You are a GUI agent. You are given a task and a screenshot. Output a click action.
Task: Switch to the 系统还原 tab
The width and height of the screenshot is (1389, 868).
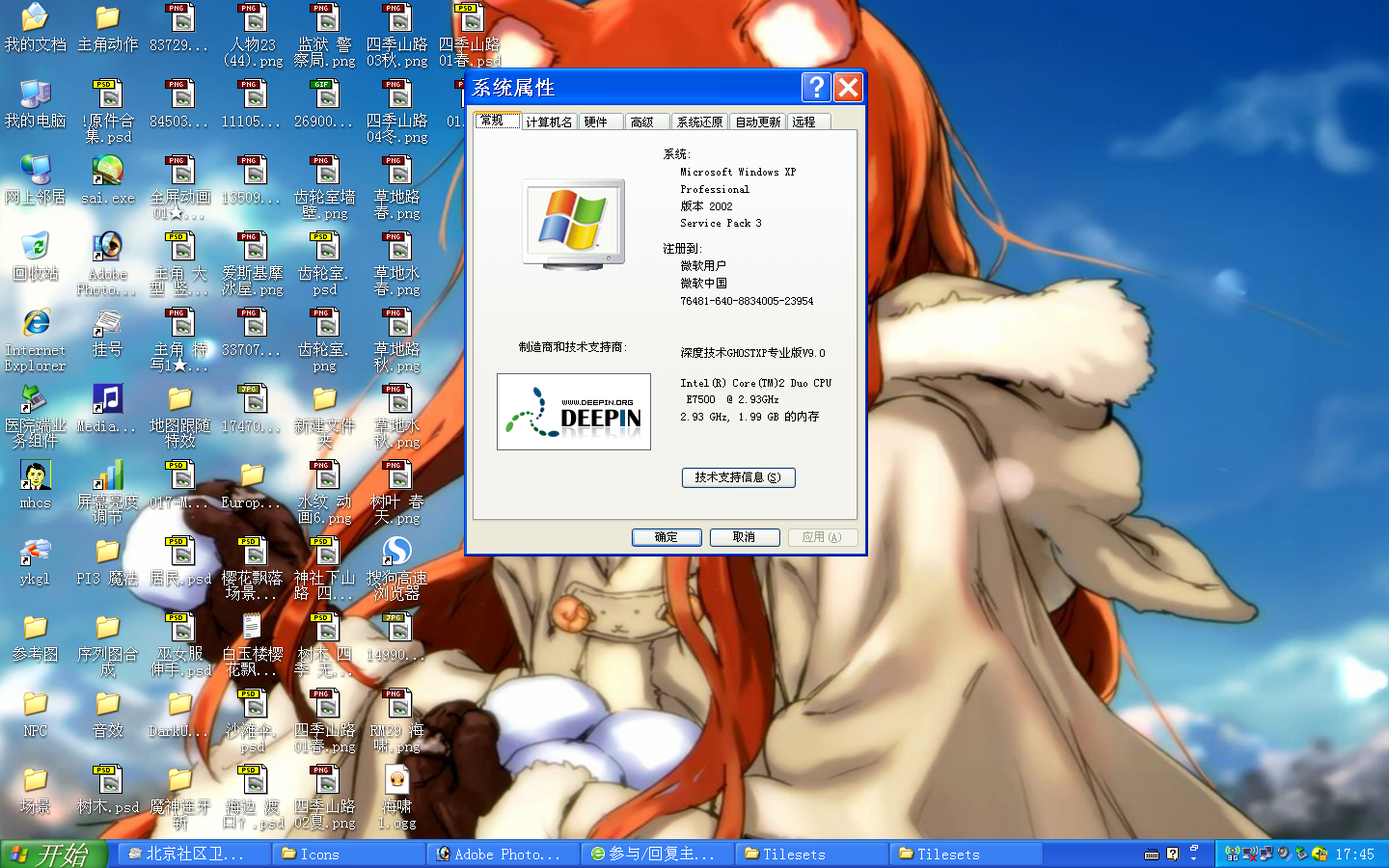[699, 122]
